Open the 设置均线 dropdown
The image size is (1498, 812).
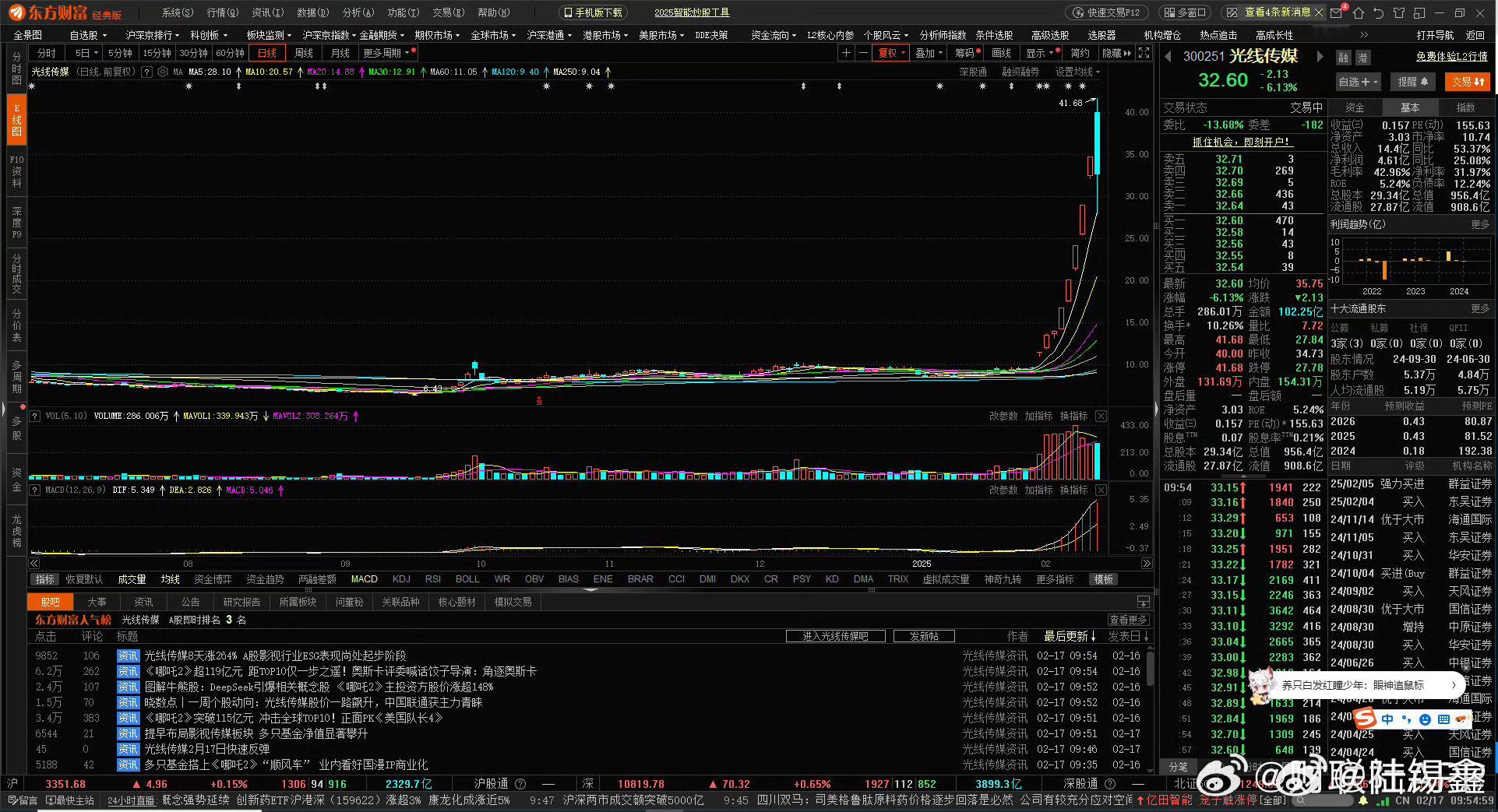pyautogui.click(x=1077, y=72)
